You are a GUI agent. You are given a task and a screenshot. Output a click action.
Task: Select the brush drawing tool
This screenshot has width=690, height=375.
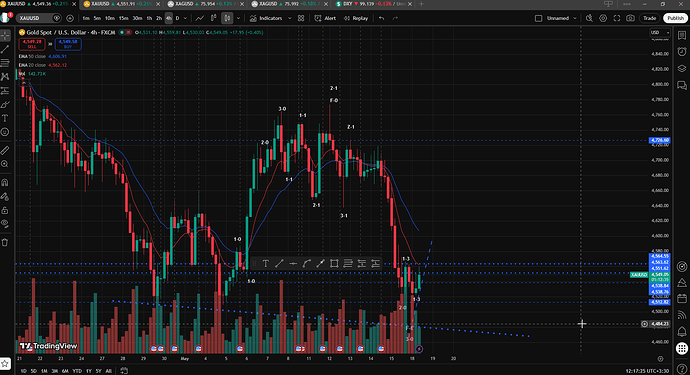5,105
